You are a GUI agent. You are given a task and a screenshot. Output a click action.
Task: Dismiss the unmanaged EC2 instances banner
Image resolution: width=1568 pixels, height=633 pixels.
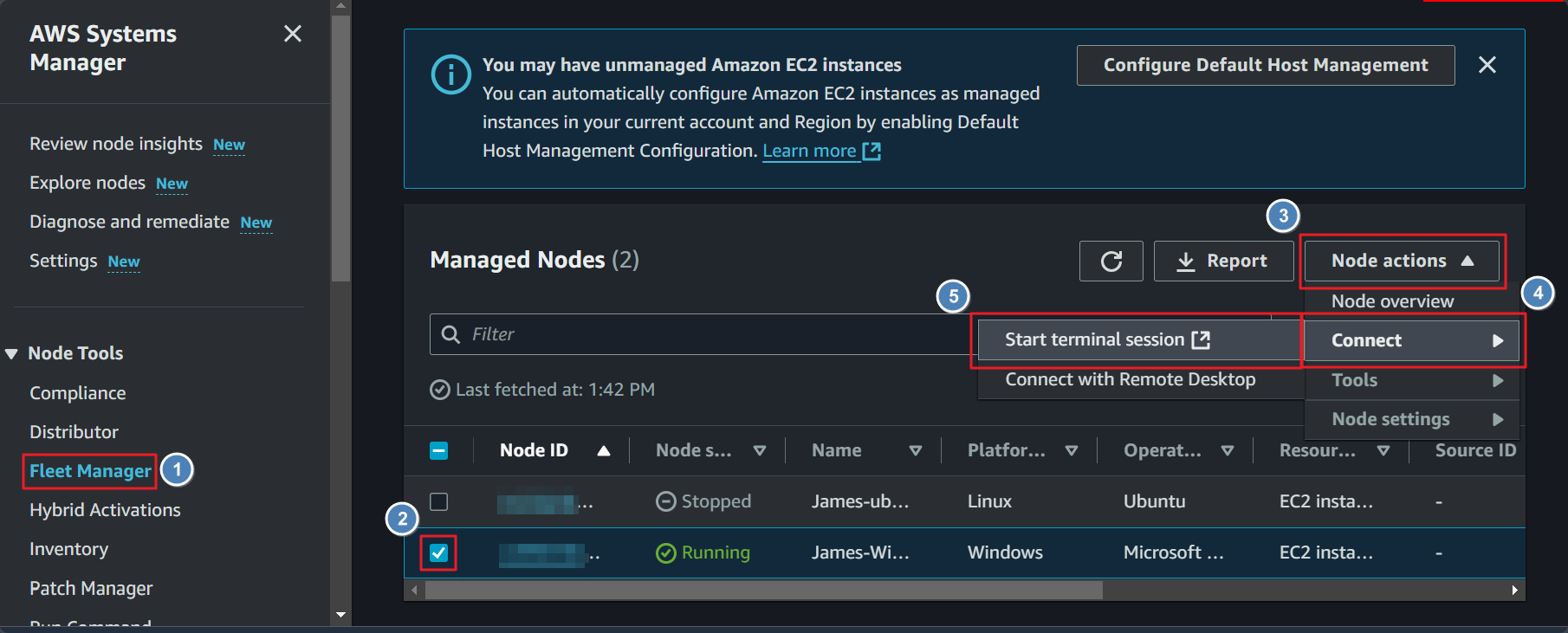pos(1487,65)
